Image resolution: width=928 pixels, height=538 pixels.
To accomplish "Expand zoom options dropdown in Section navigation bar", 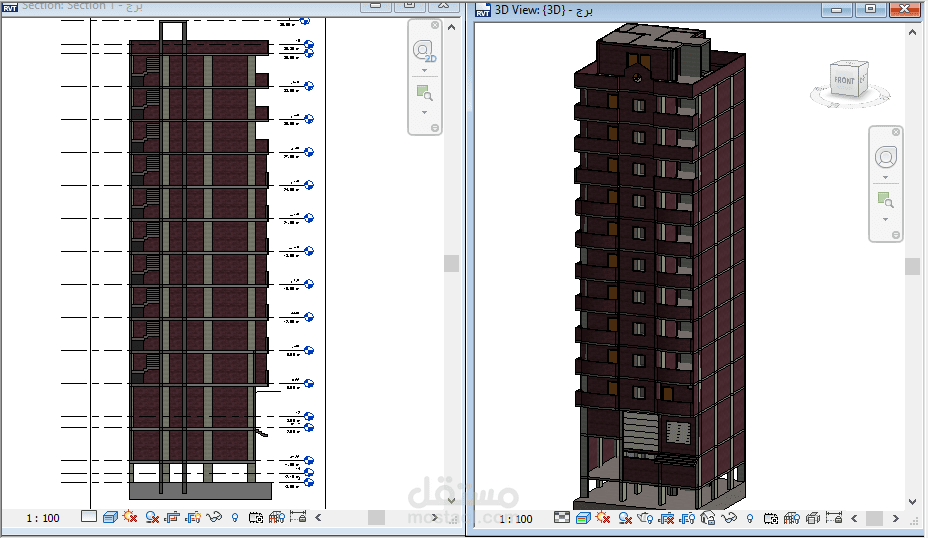I will point(424,112).
